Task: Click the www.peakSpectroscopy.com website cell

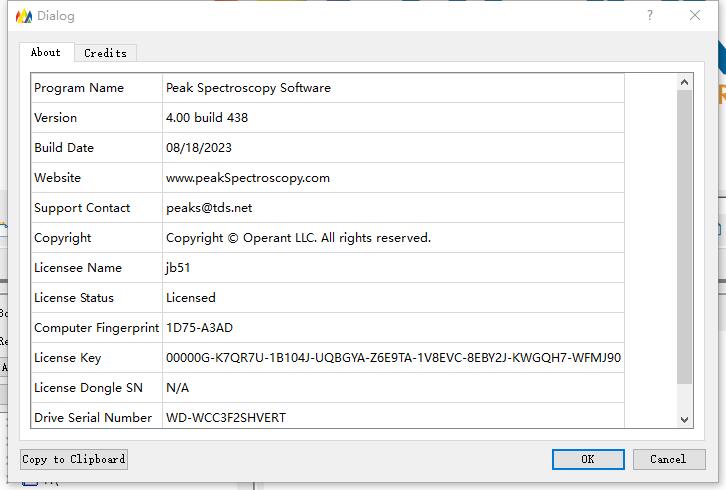Action: 393,178
